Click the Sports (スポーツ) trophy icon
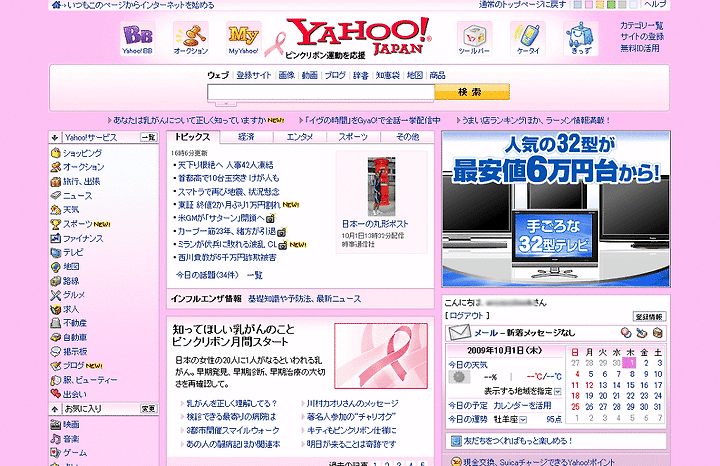The image size is (720, 466). [x=56, y=224]
